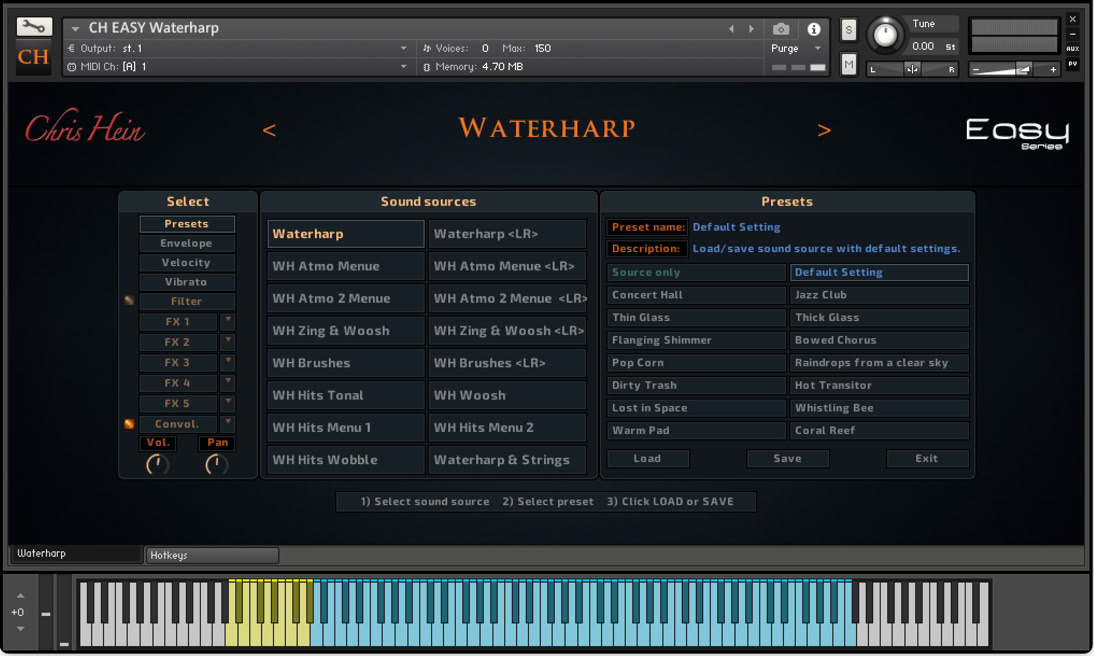This screenshot has width=1094, height=656.
Task: Expand the FX 4 dropdown arrow
Action: 227,382
